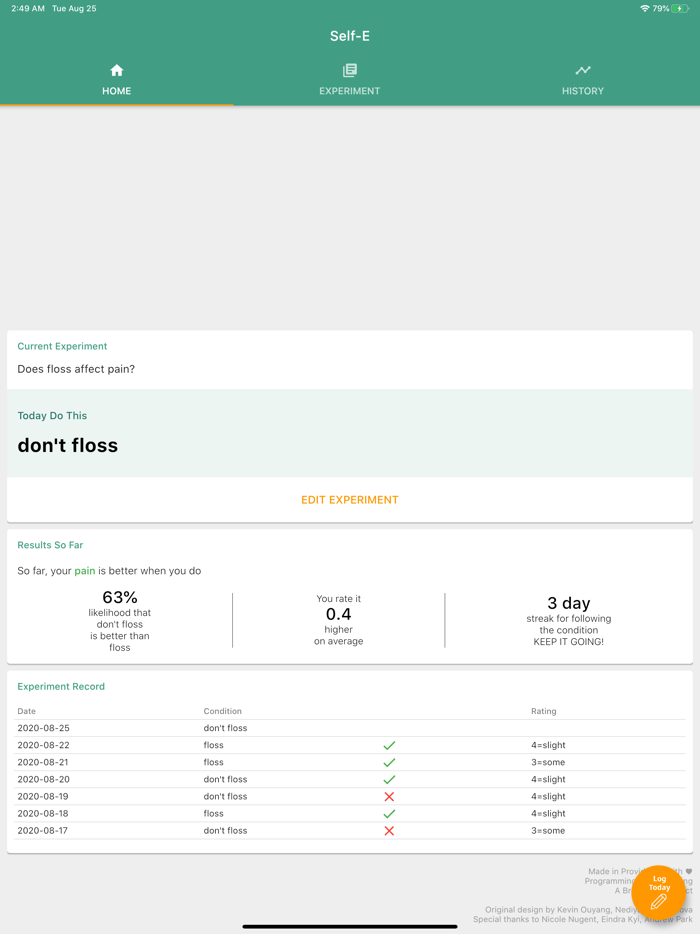Select the 2020-08-25 date cell
Viewport: 700px width, 934px height.
[x=43, y=728]
